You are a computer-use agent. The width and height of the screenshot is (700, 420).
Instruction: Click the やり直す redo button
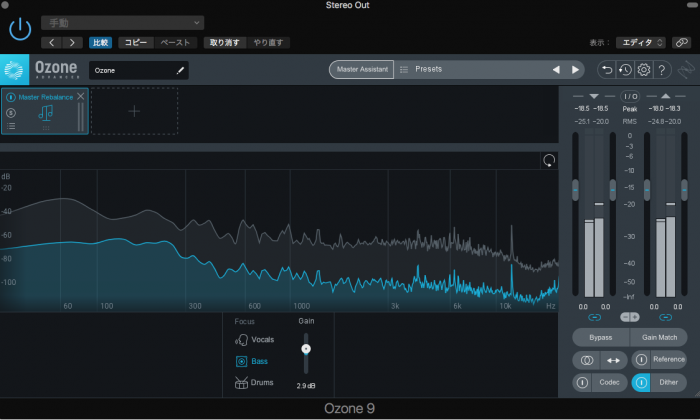[268, 43]
